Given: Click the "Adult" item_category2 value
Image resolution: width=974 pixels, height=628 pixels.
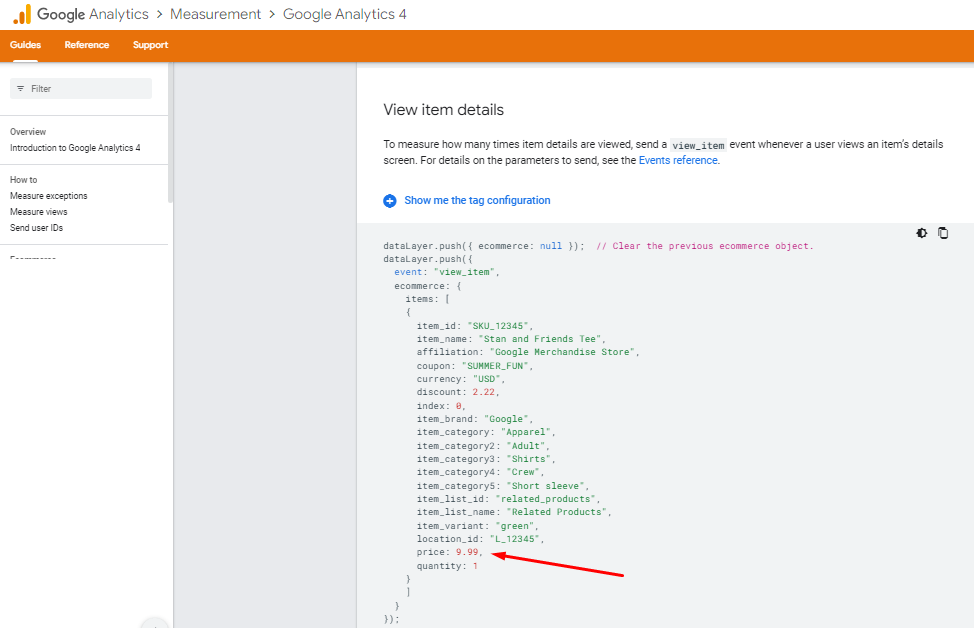Looking at the screenshot, I should point(528,446).
